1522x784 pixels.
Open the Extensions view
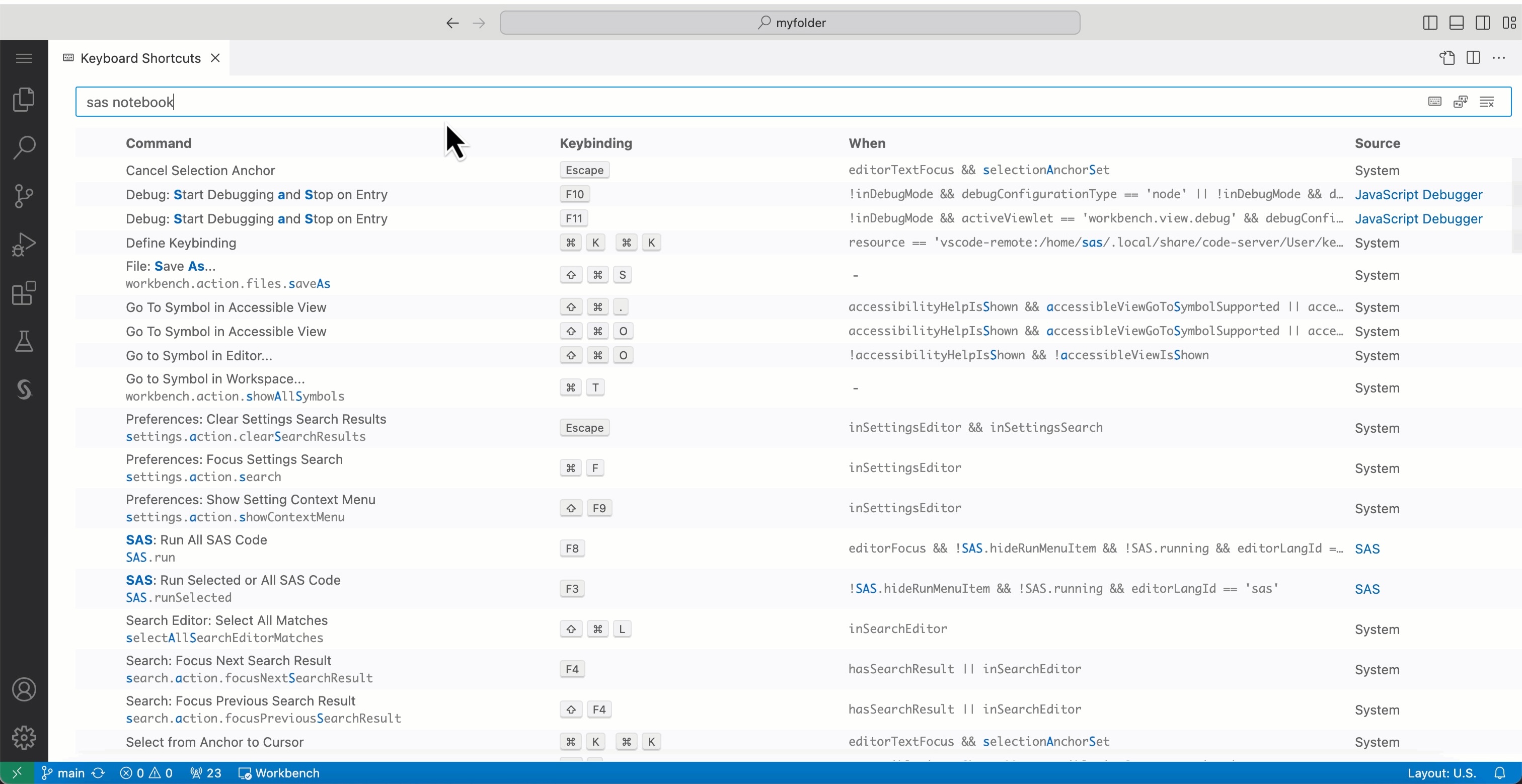(x=24, y=293)
